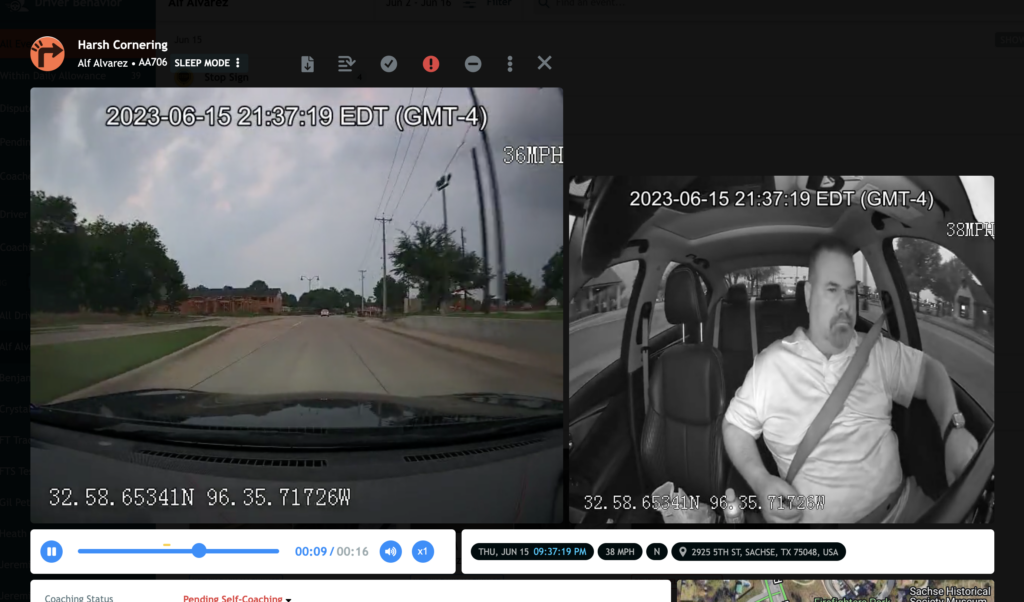
Task: Click the 38 MPH speed badge
Action: 620,552
